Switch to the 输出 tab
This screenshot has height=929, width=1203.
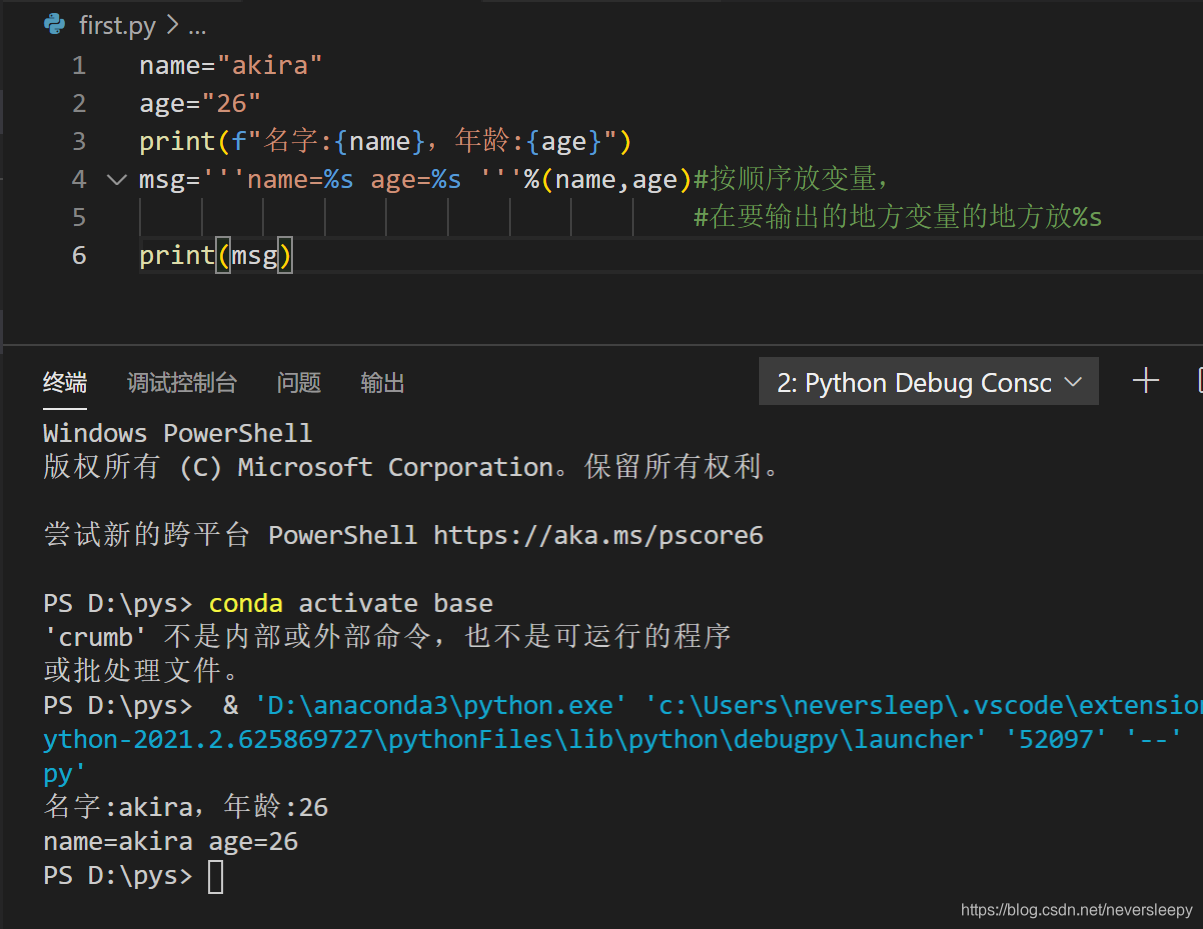382,382
